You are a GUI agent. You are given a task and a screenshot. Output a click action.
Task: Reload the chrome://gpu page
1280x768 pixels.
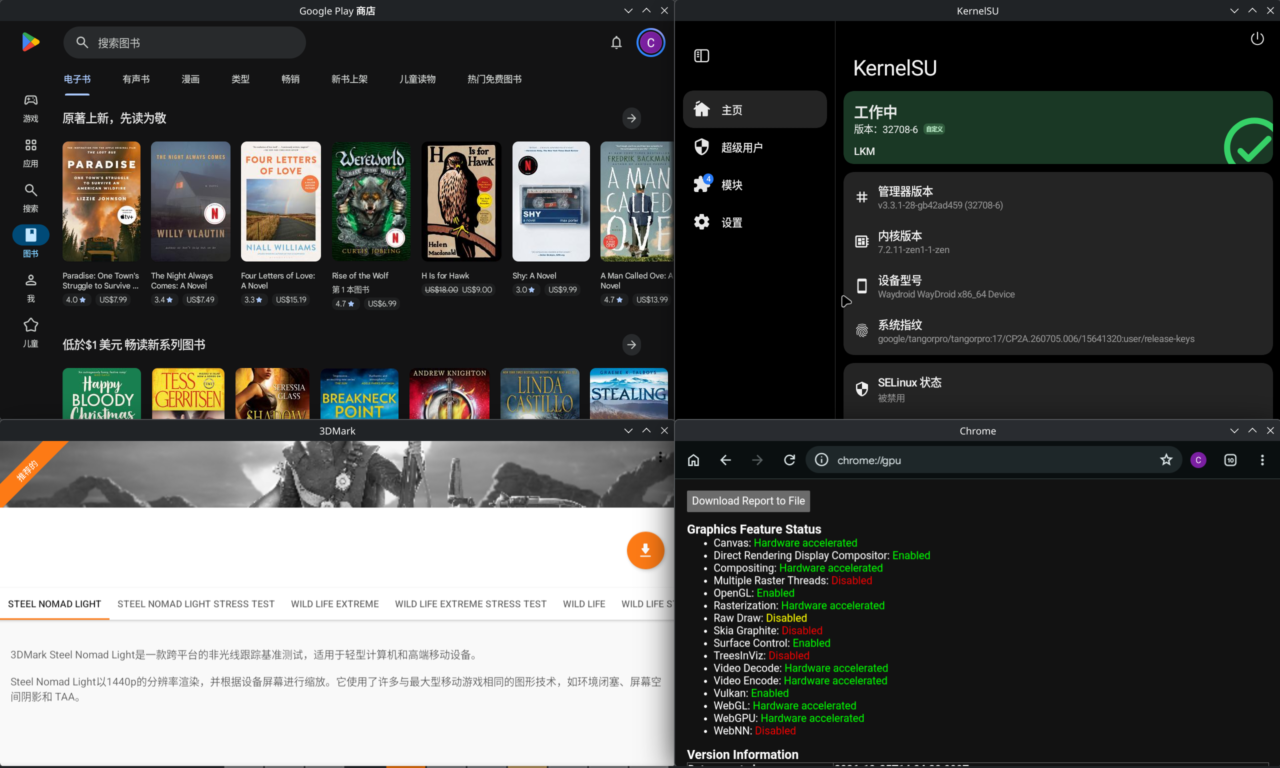789,460
